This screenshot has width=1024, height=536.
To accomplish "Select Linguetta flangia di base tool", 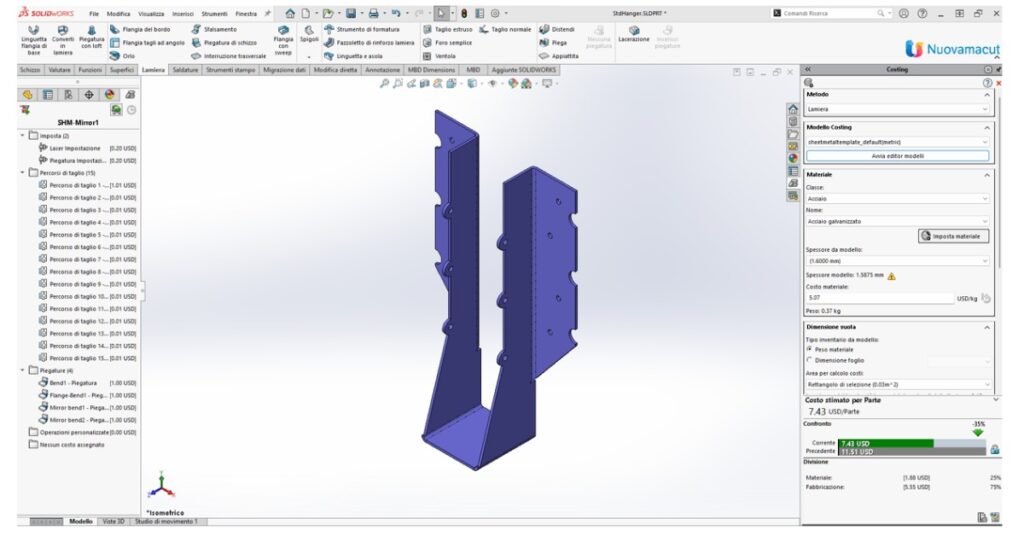I will coord(33,40).
